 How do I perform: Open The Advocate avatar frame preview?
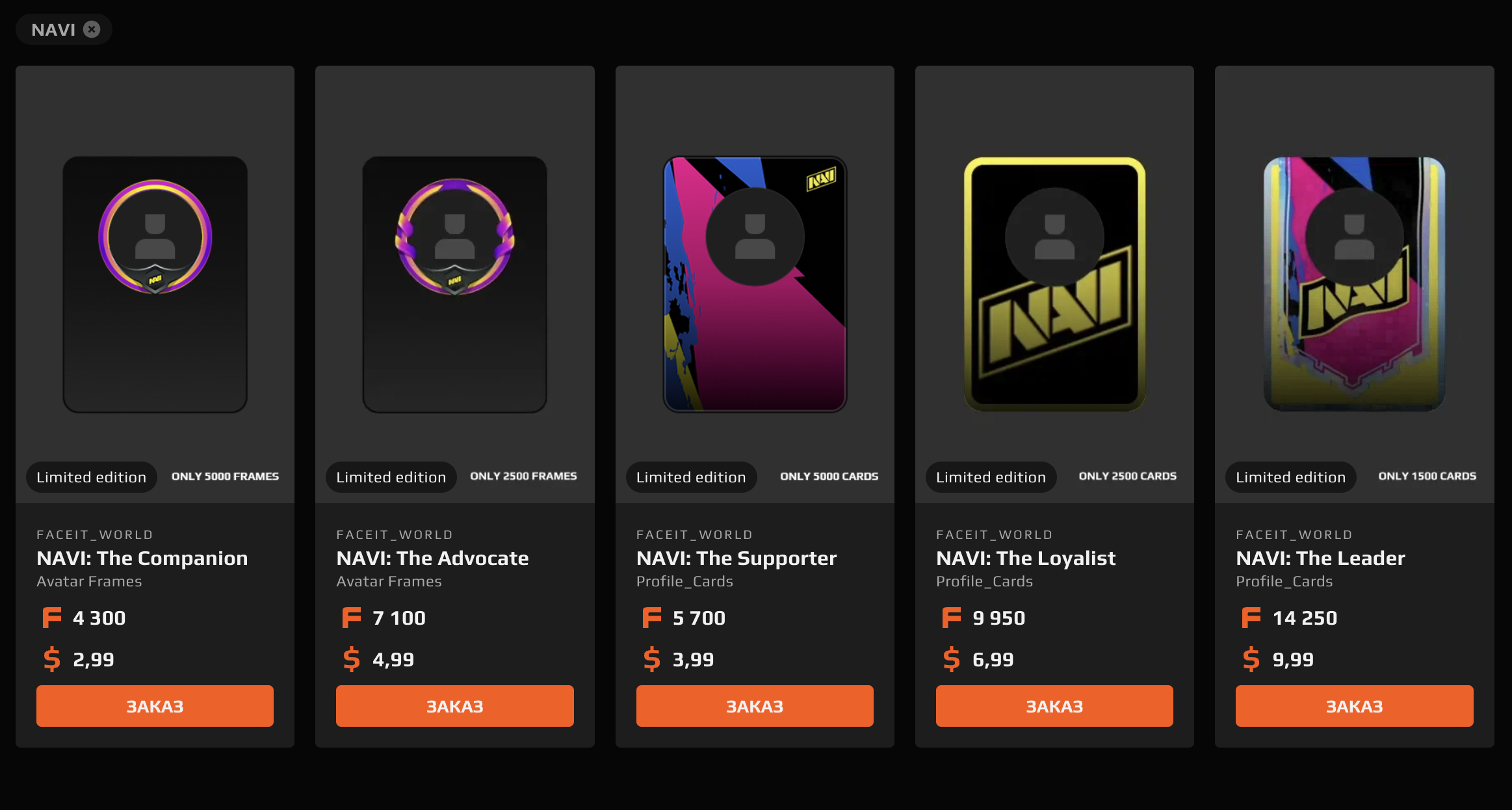tap(455, 284)
